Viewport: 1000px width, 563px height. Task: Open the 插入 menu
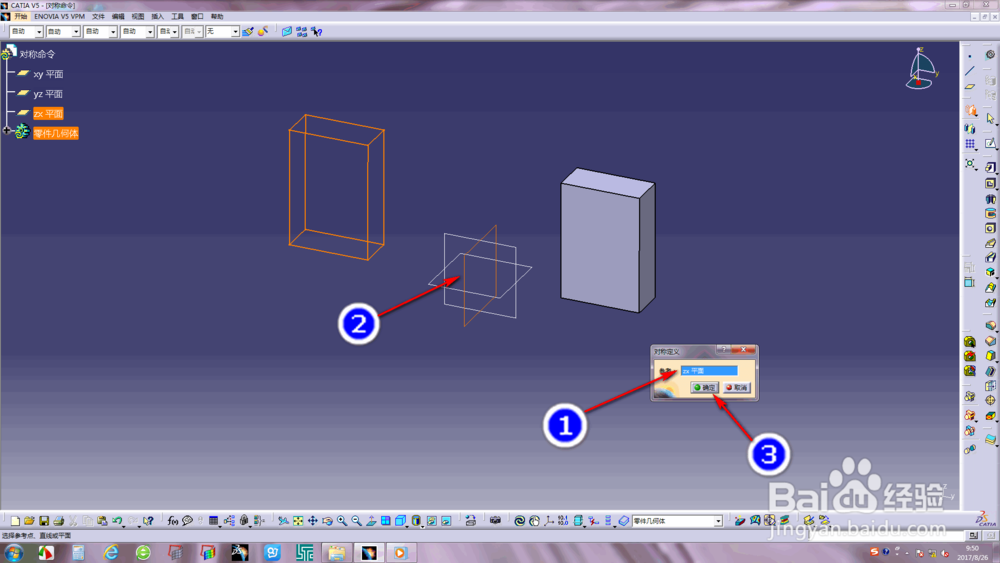[x=158, y=17]
